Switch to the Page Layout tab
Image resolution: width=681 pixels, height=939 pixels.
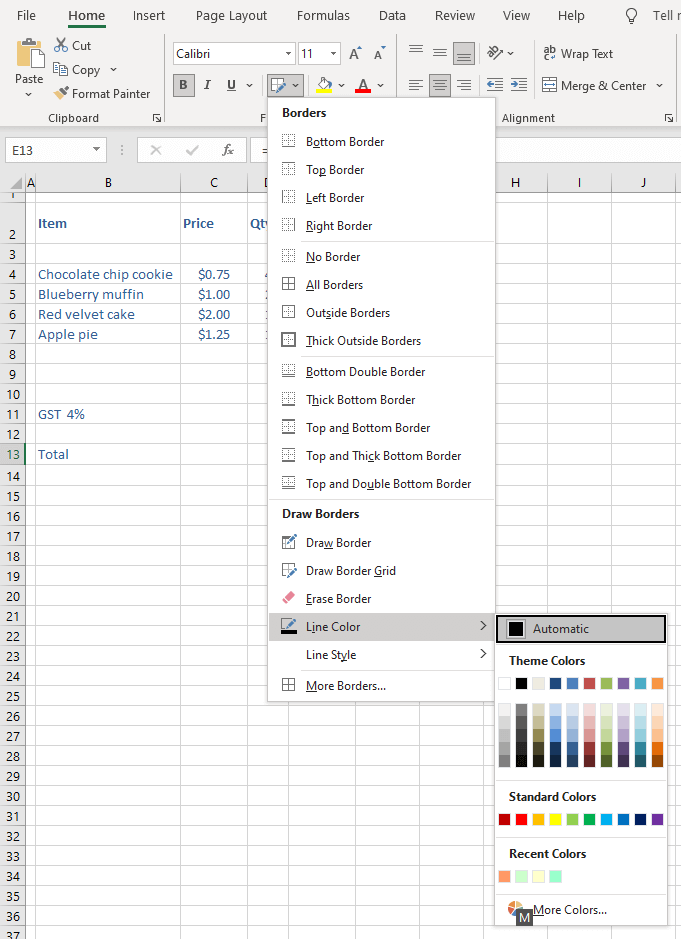pos(231,16)
